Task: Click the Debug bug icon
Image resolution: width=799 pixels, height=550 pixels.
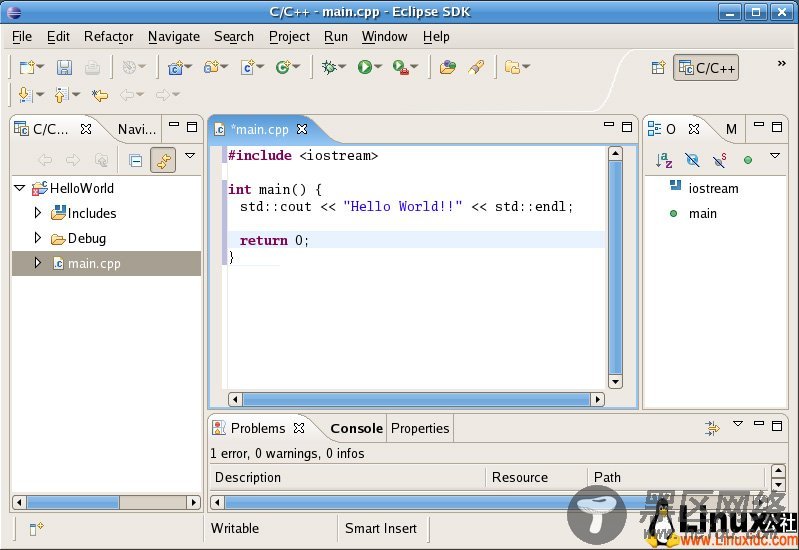Action: tap(329, 67)
